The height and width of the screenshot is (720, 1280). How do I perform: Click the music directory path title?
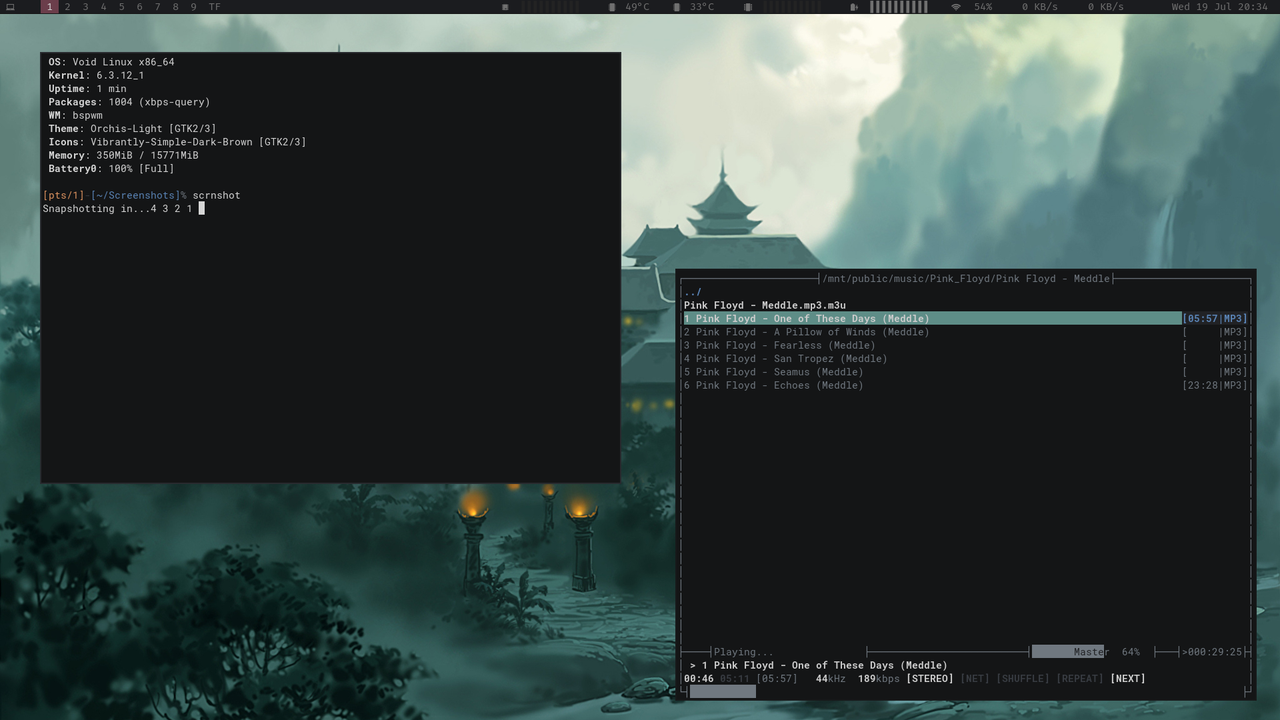click(966, 279)
